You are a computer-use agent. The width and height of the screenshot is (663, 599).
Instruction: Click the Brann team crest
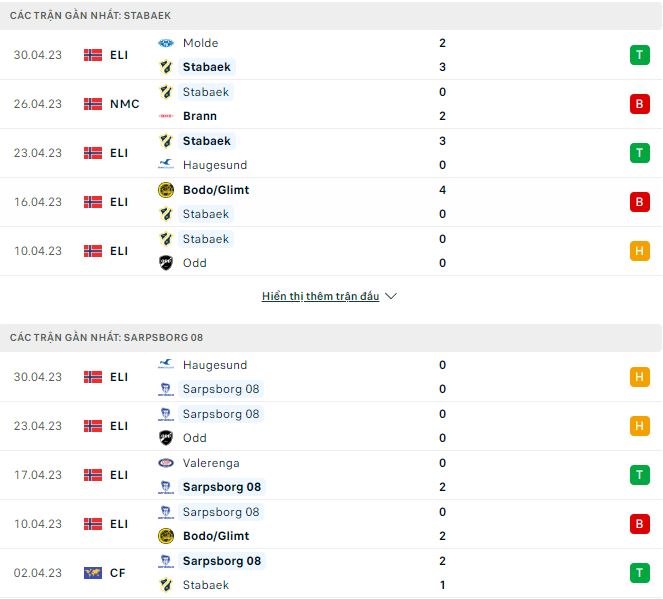(166, 116)
